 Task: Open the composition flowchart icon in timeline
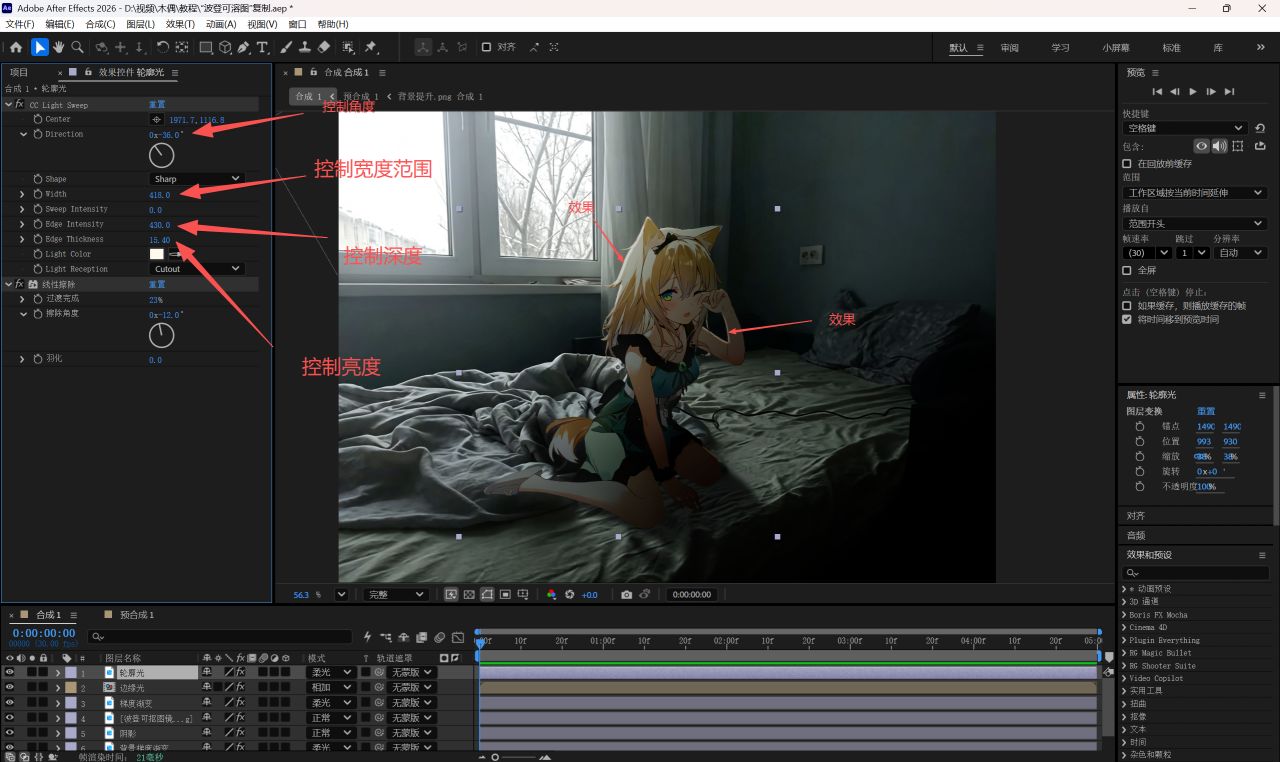pyautogui.click(x=386, y=637)
